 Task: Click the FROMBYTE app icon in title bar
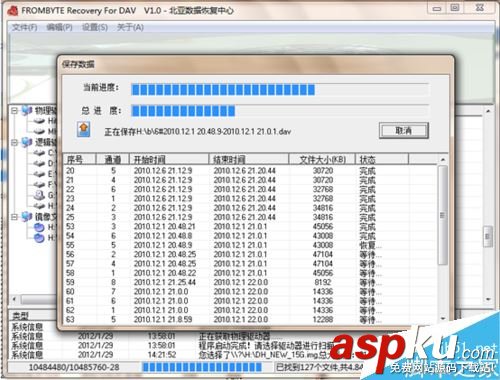click(13, 11)
